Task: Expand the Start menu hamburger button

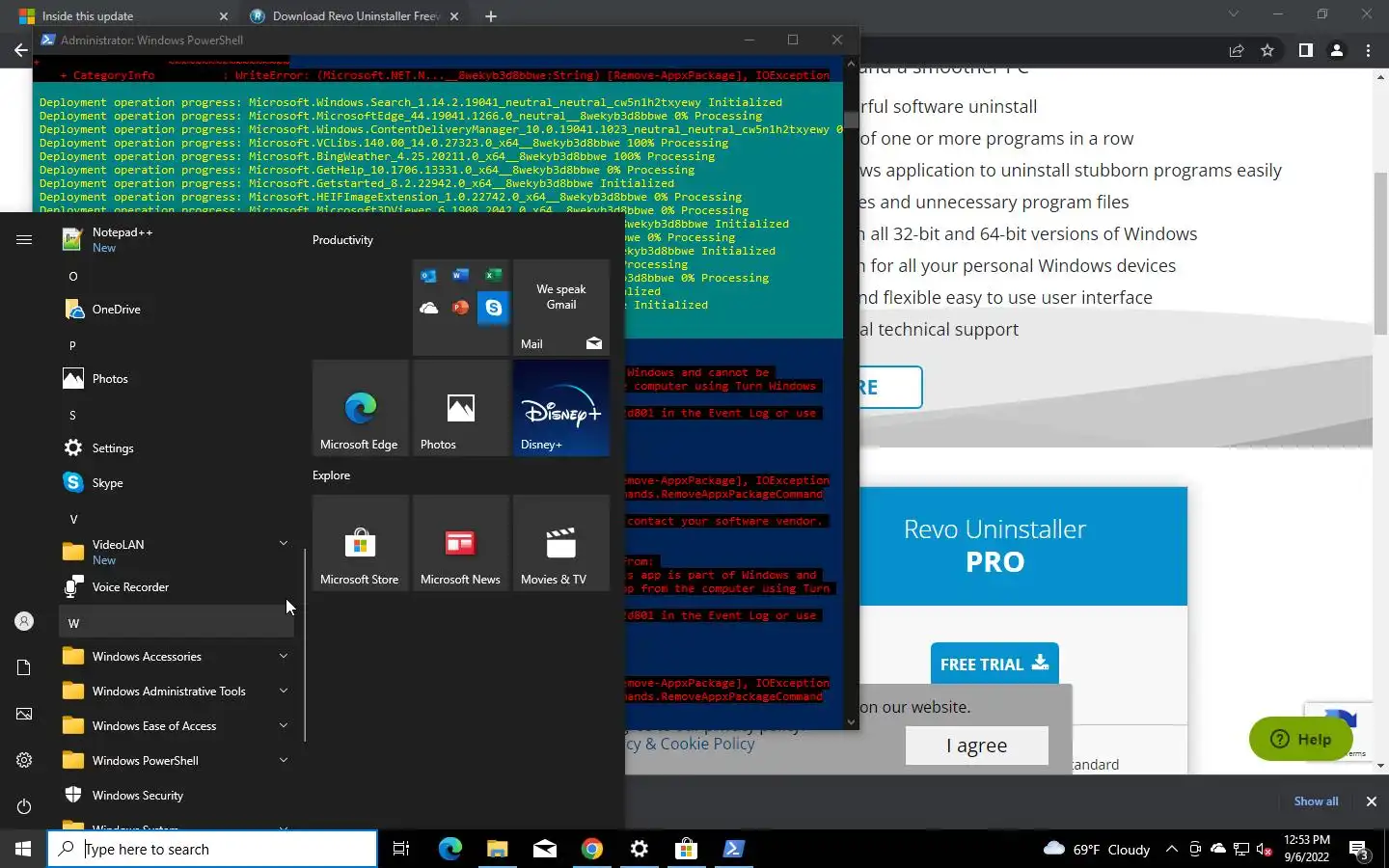Action: (x=24, y=240)
